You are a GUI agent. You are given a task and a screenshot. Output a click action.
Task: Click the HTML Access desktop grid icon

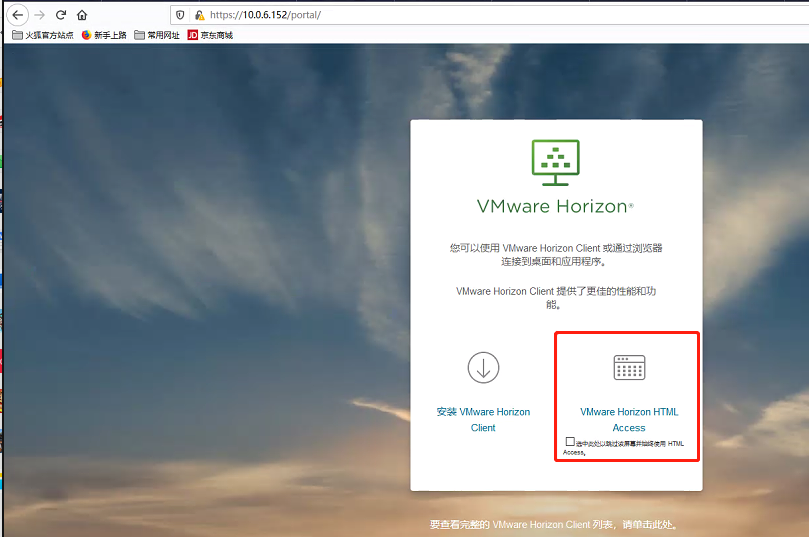[629, 367]
